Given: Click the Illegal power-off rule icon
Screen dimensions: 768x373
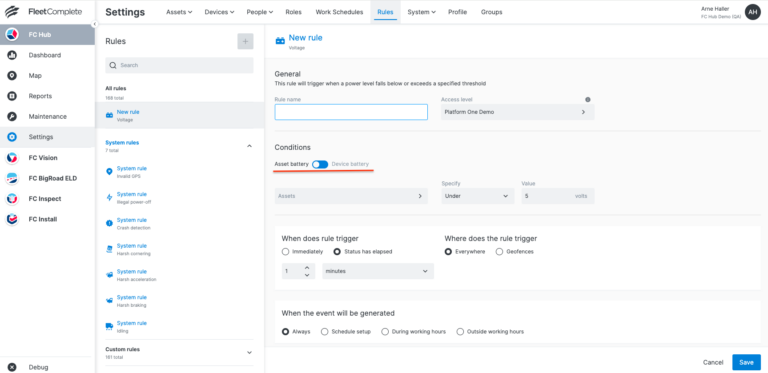Looking at the screenshot, I should point(109,197).
